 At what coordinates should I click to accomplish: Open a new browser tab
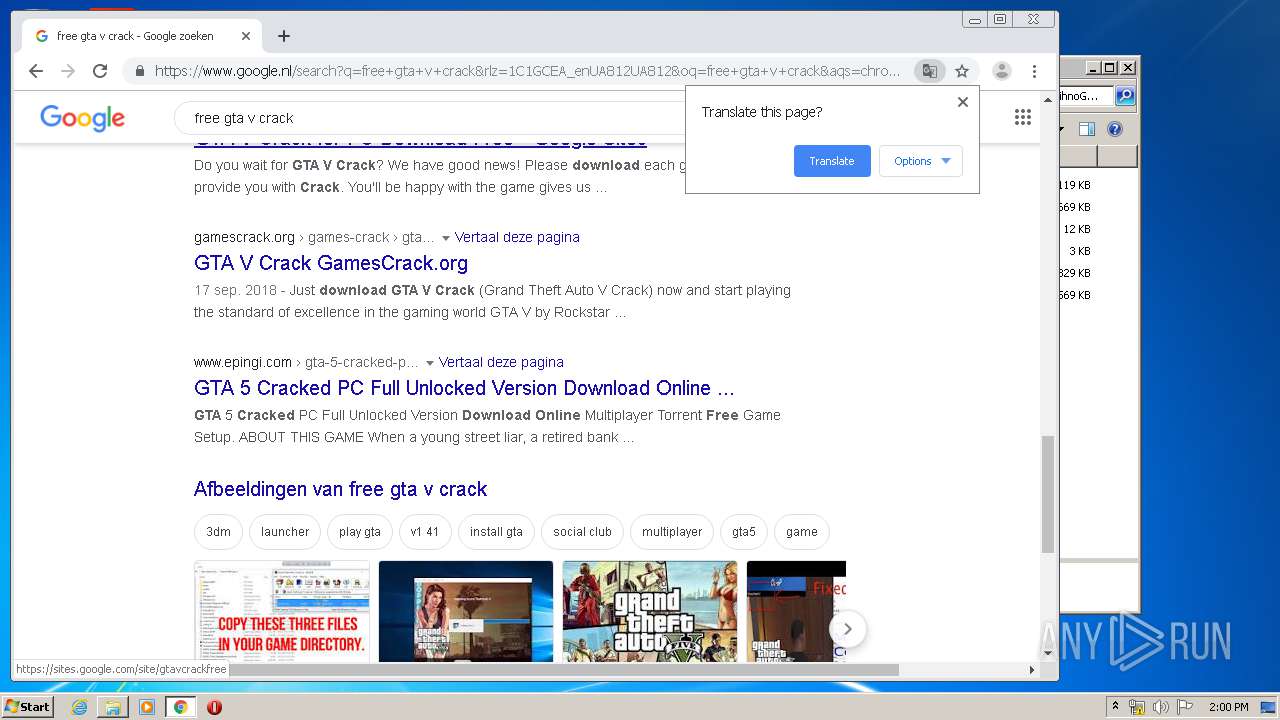(284, 36)
